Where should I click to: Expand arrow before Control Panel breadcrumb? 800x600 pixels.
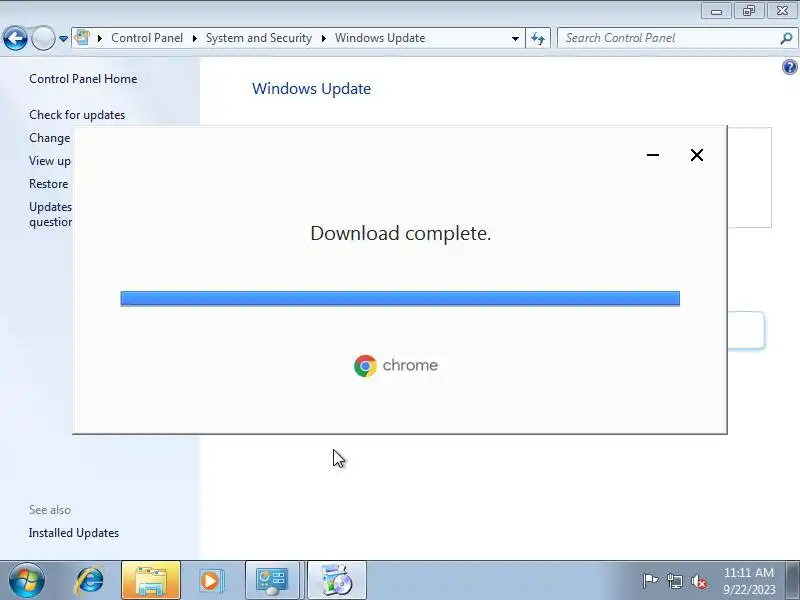click(99, 38)
